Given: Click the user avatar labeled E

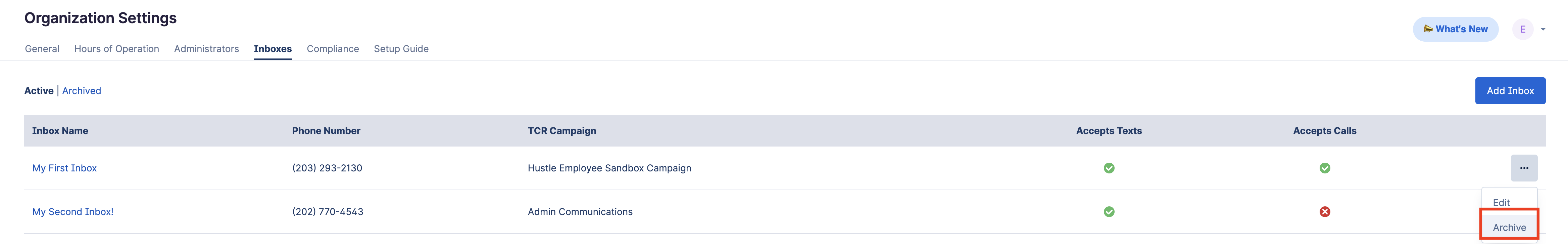Looking at the screenshot, I should [1522, 29].
